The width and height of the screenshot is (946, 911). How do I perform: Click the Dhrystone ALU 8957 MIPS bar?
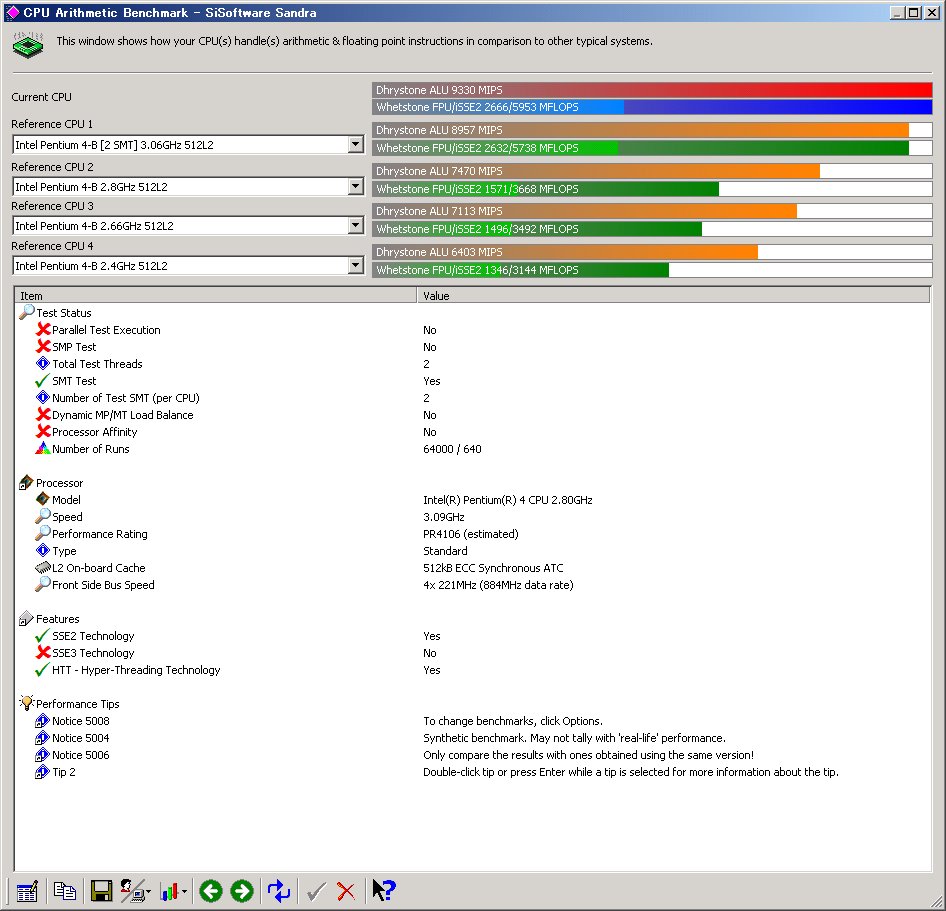tap(652, 130)
